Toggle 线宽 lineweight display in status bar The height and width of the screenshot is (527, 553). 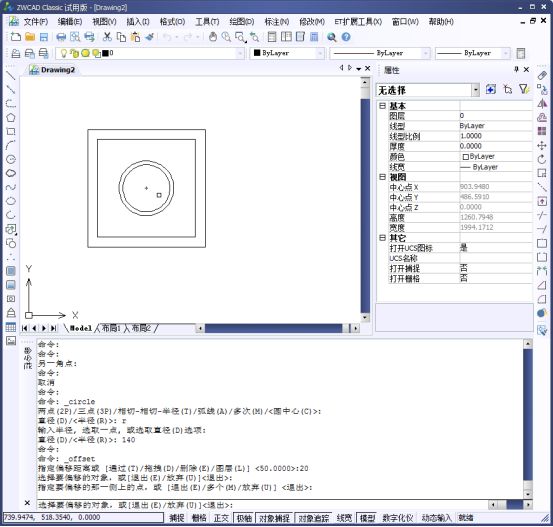[344, 518]
